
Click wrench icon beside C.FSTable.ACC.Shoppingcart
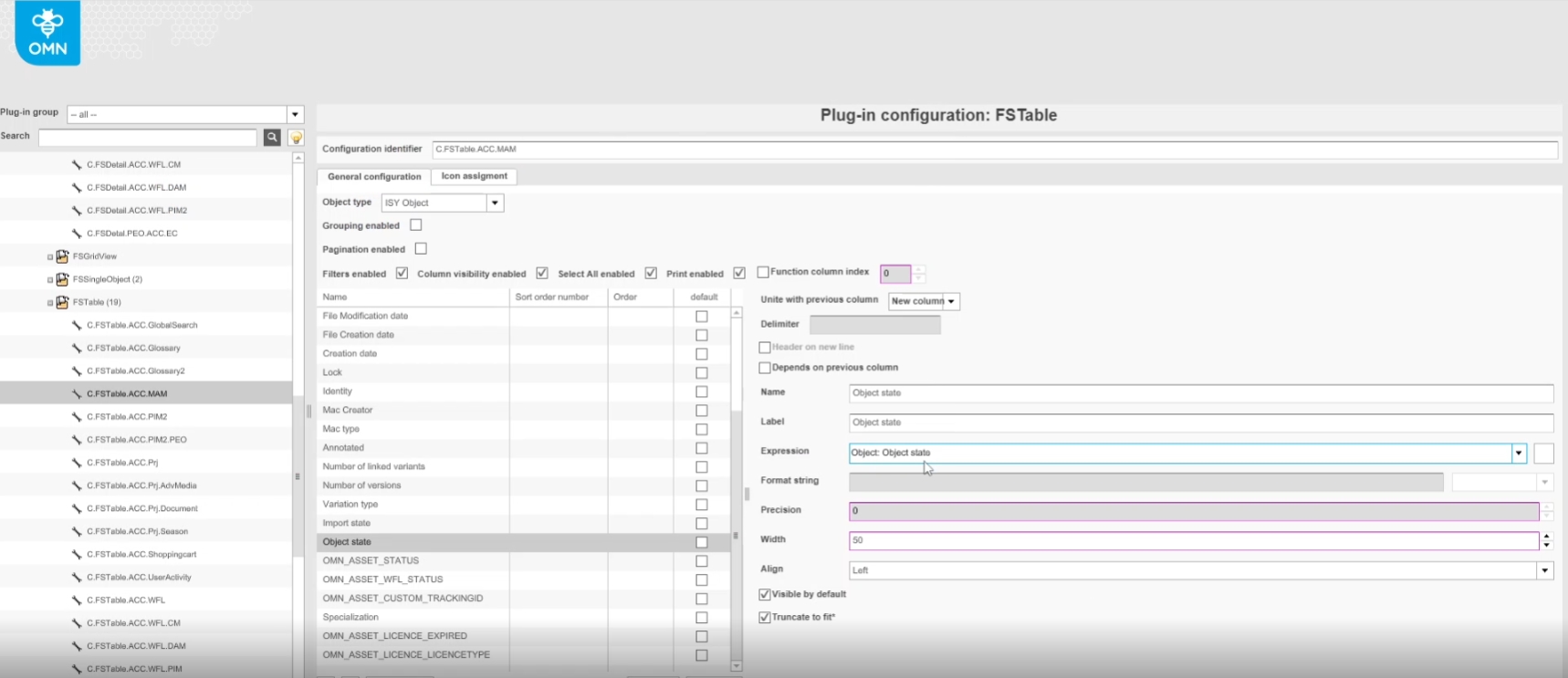(x=77, y=555)
